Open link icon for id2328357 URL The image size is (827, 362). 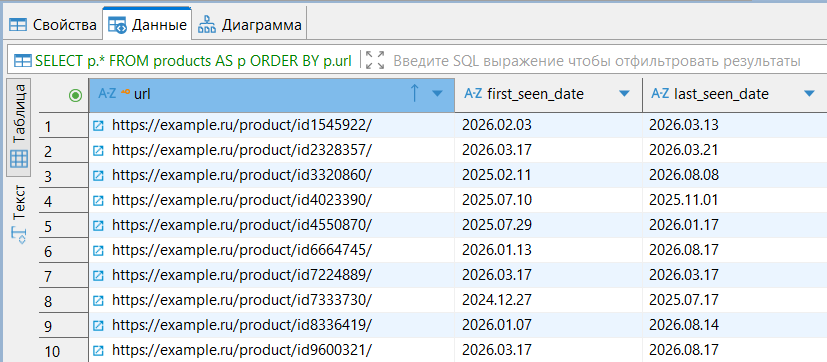click(98, 150)
